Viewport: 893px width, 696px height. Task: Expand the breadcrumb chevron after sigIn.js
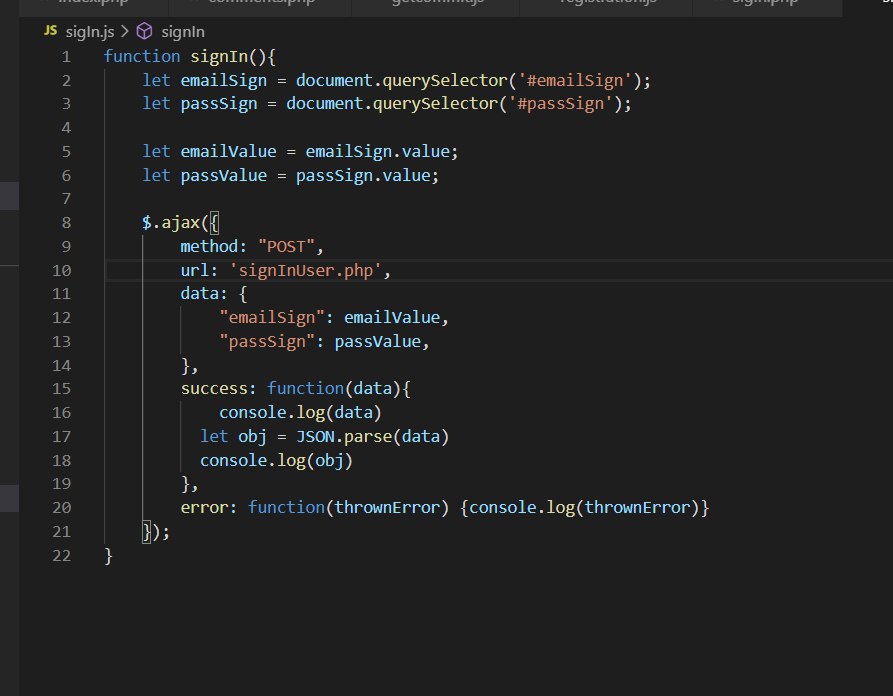pyautogui.click(x=125, y=31)
